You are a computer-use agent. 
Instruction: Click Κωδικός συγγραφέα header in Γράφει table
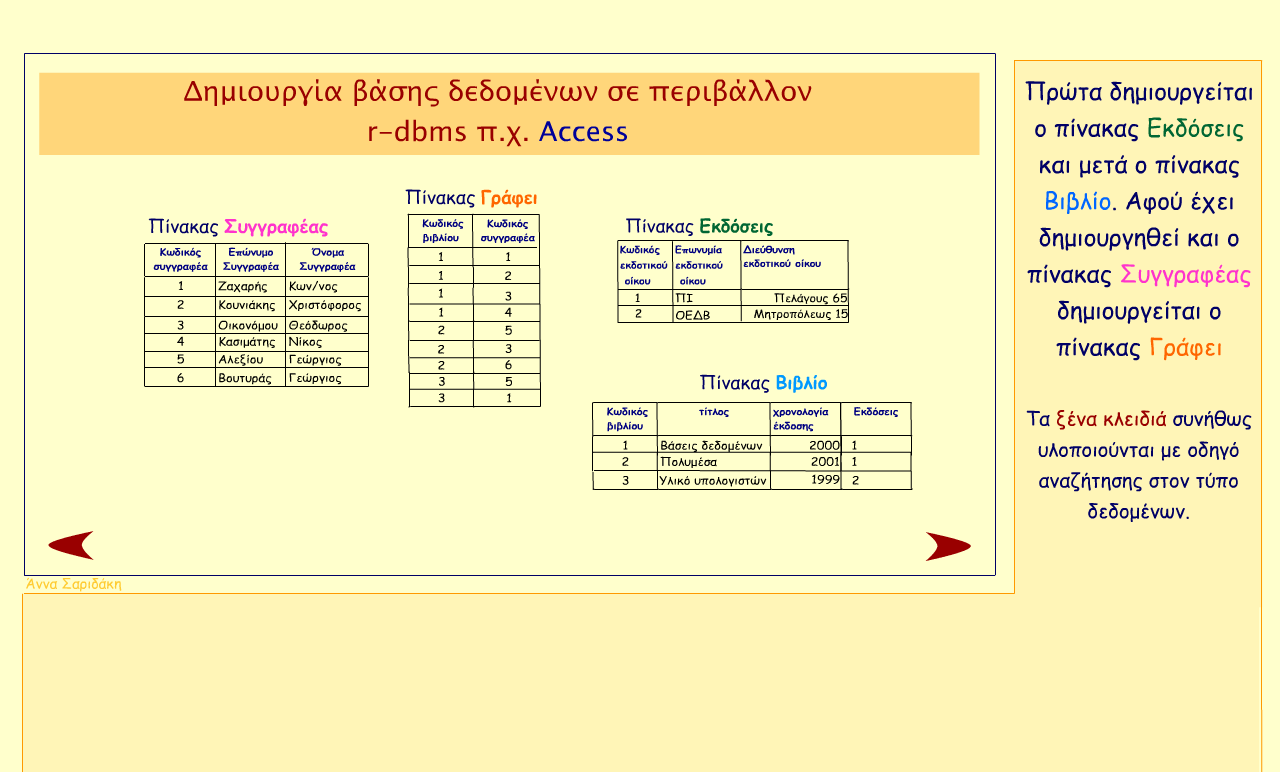tap(507, 231)
